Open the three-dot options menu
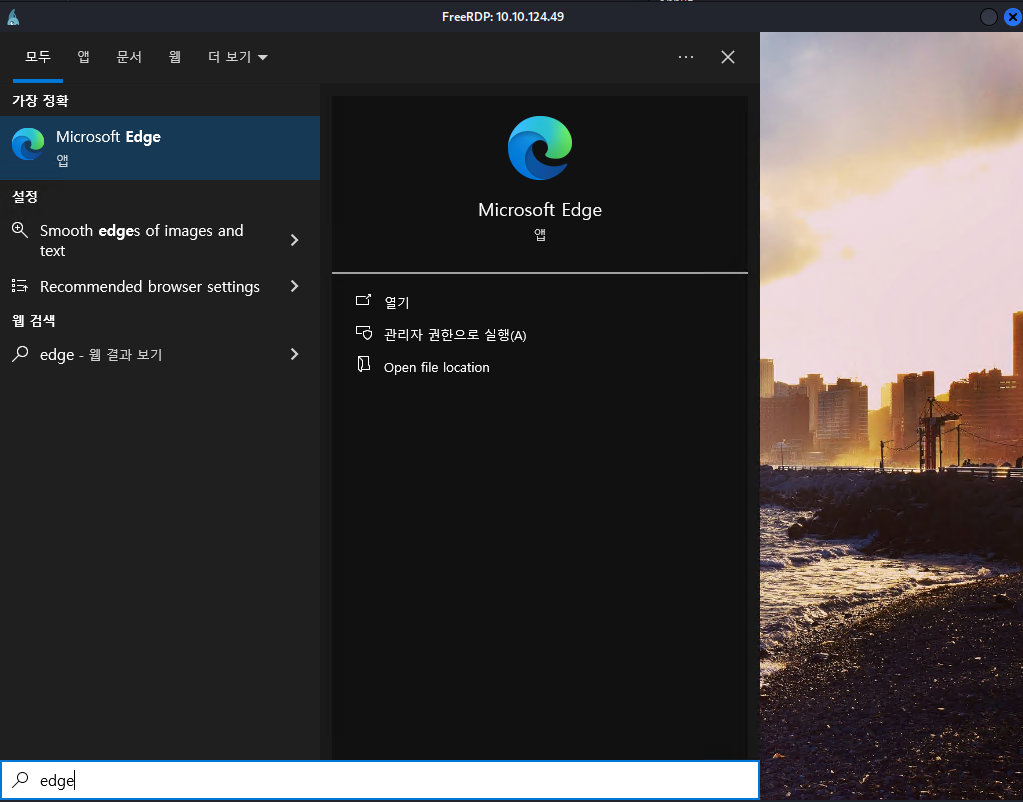This screenshot has width=1023, height=802. point(686,58)
